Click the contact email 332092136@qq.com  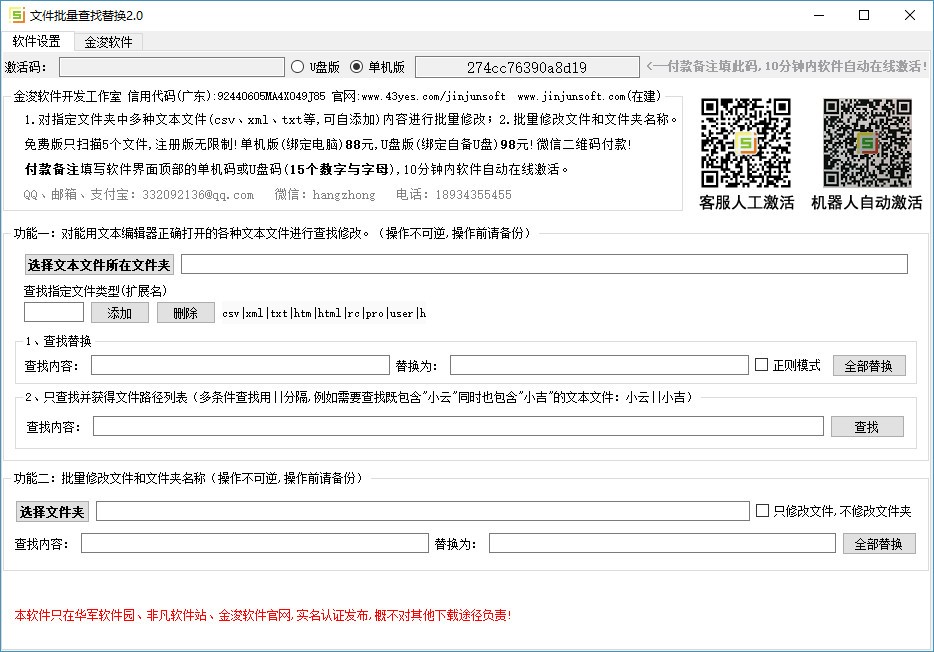tap(198, 195)
